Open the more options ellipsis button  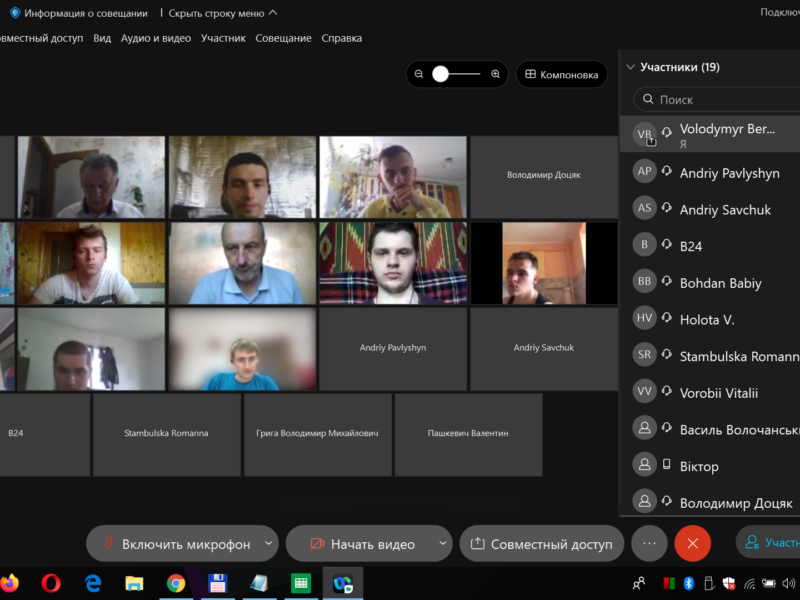click(649, 543)
